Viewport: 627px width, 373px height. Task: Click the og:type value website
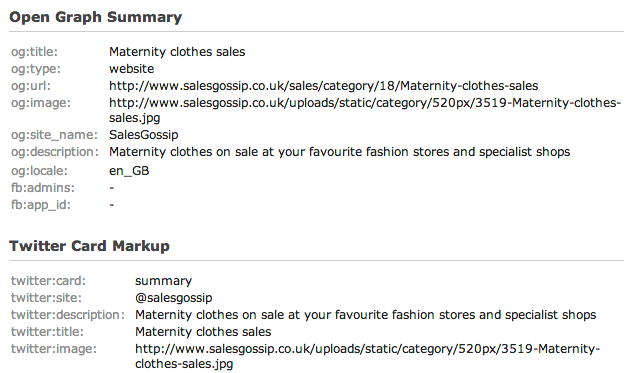(132, 69)
